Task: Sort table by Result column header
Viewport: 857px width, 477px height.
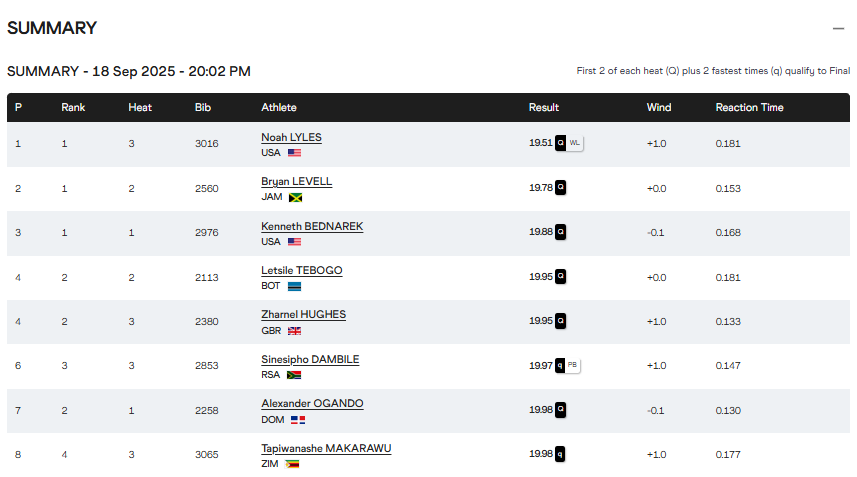Action: (544, 107)
